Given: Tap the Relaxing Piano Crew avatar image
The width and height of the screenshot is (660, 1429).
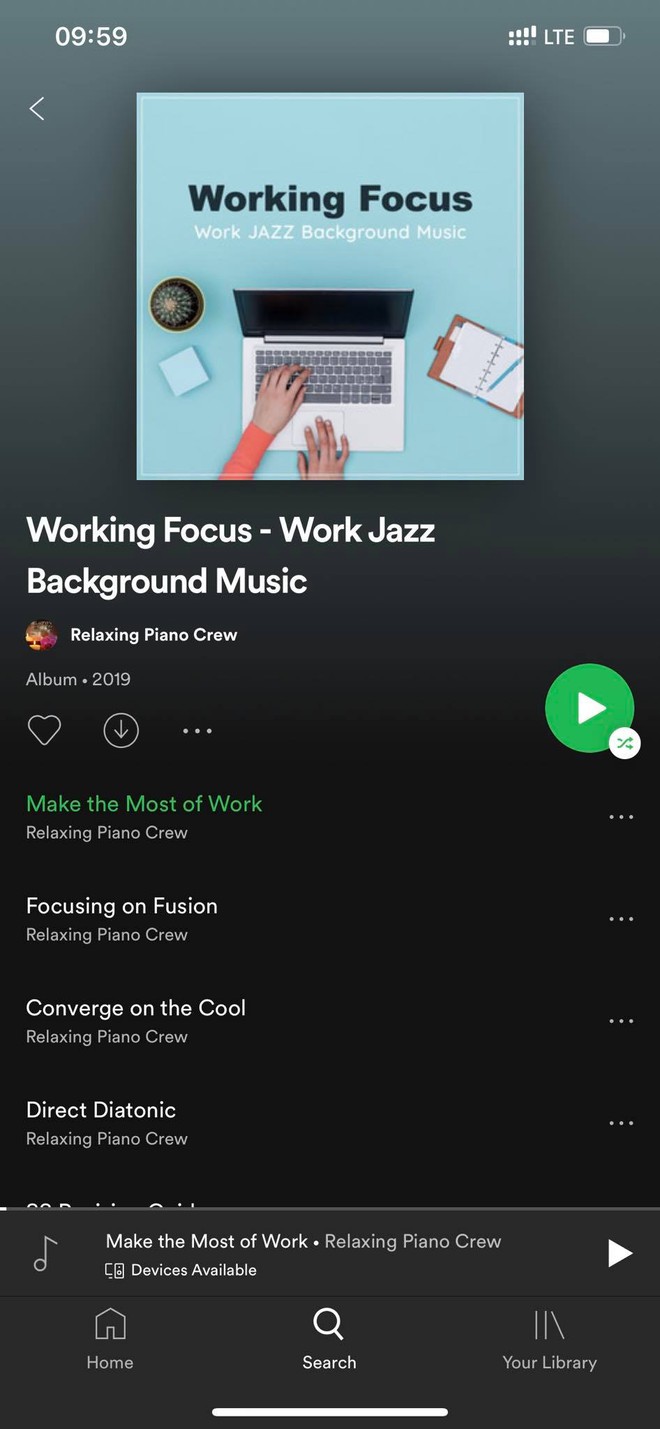Looking at the screenshot, I should pyautogui.click(x=42, y=635).
